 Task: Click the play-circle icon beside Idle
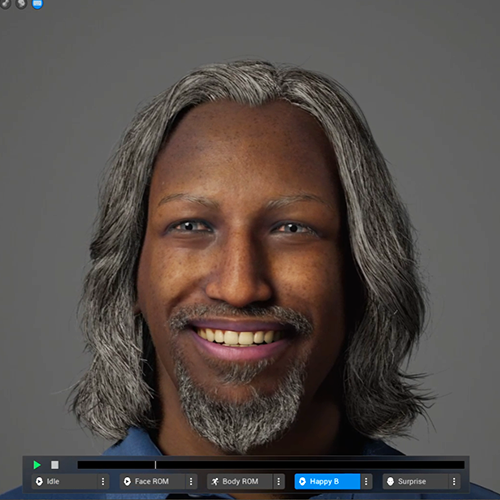coord(39,481)
